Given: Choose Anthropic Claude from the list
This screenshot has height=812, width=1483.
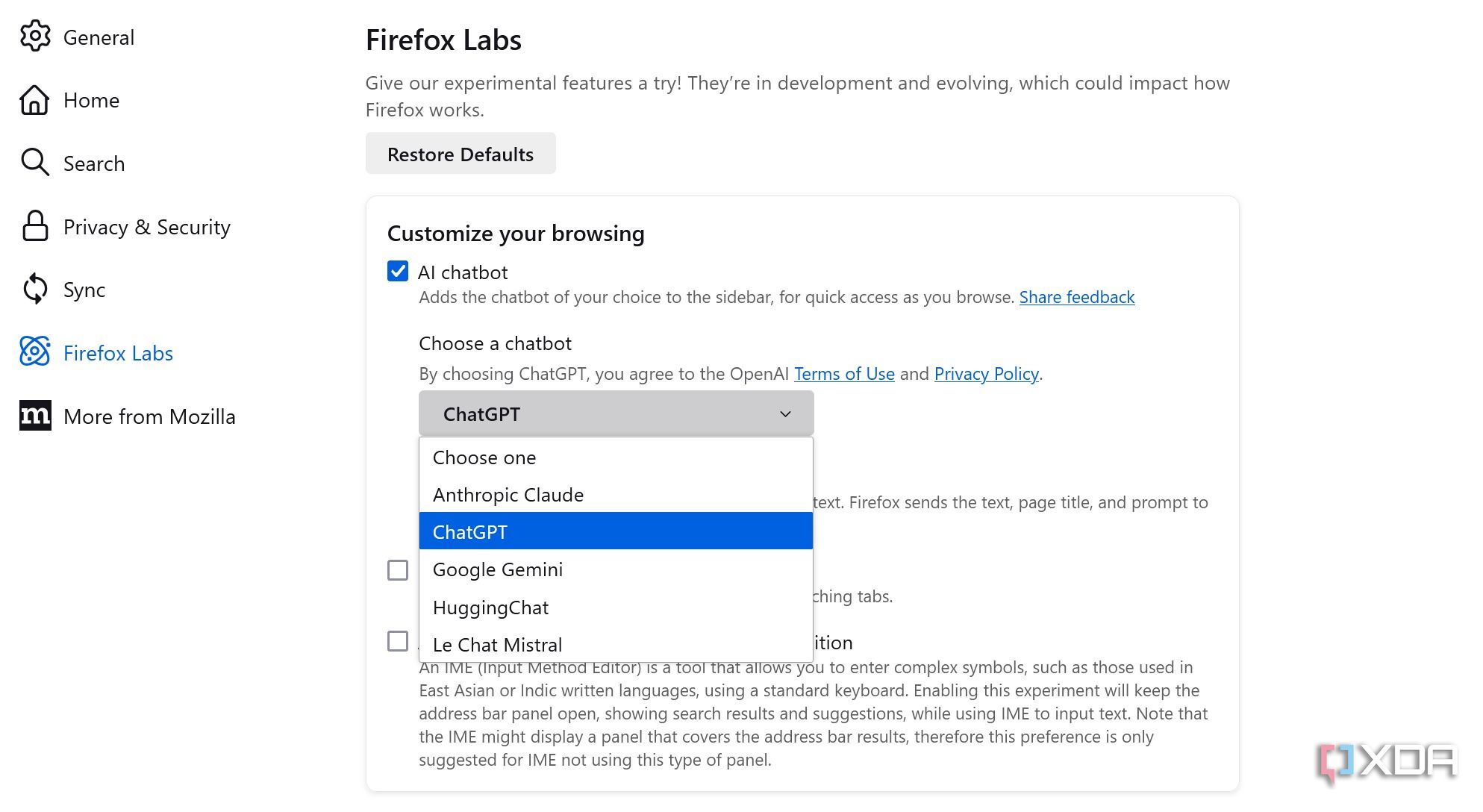Looking at the screenshot, I should (508, 495).
